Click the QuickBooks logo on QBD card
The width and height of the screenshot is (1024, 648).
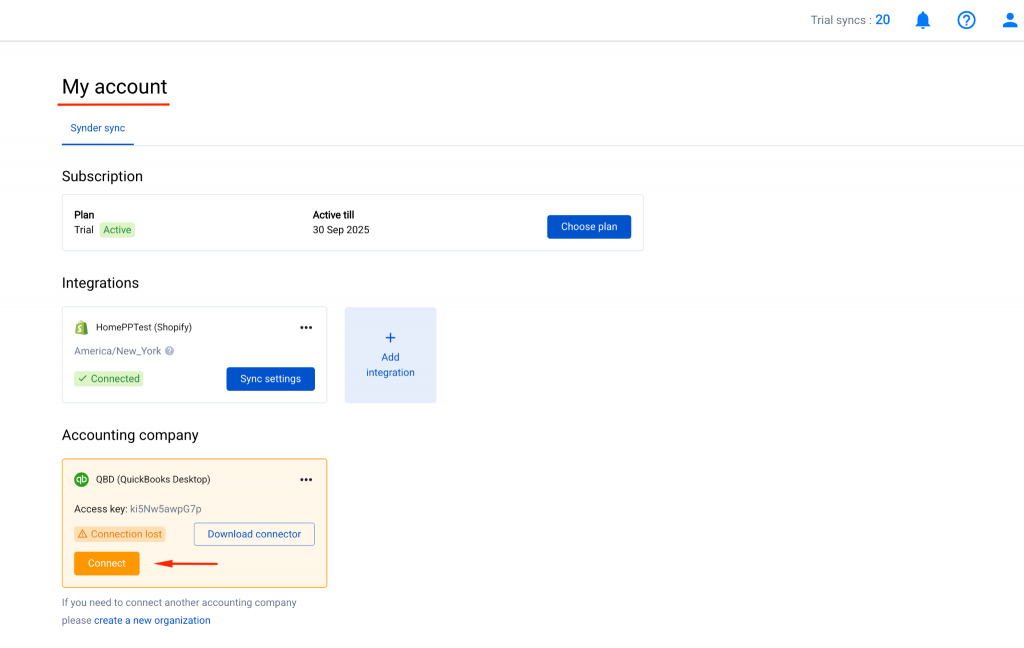pyautogui.click(x=82, y=479)
